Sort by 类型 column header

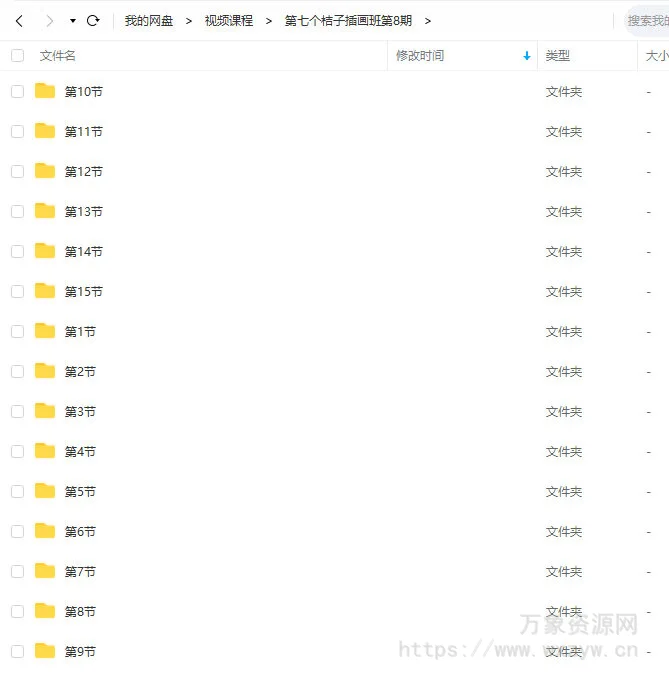point(558,56)
